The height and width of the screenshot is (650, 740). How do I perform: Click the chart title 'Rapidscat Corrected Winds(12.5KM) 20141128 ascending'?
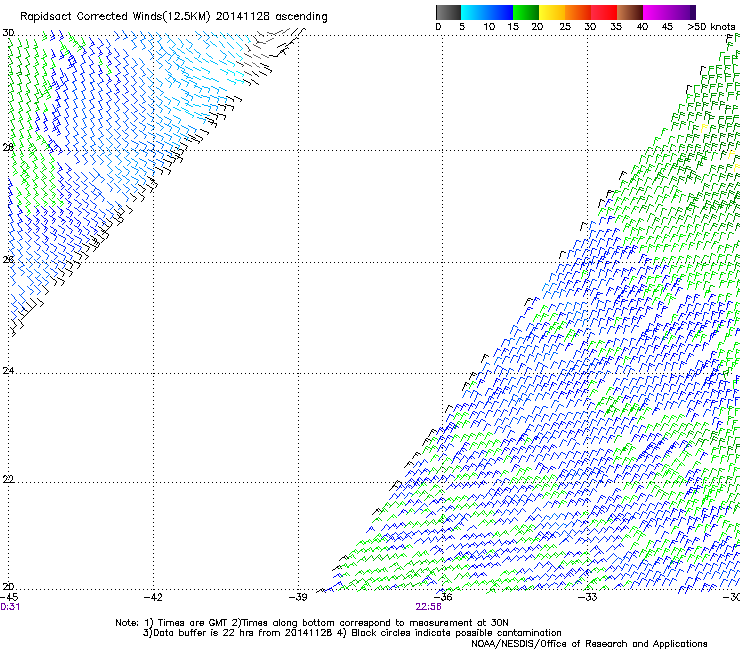tap(174, 16)
